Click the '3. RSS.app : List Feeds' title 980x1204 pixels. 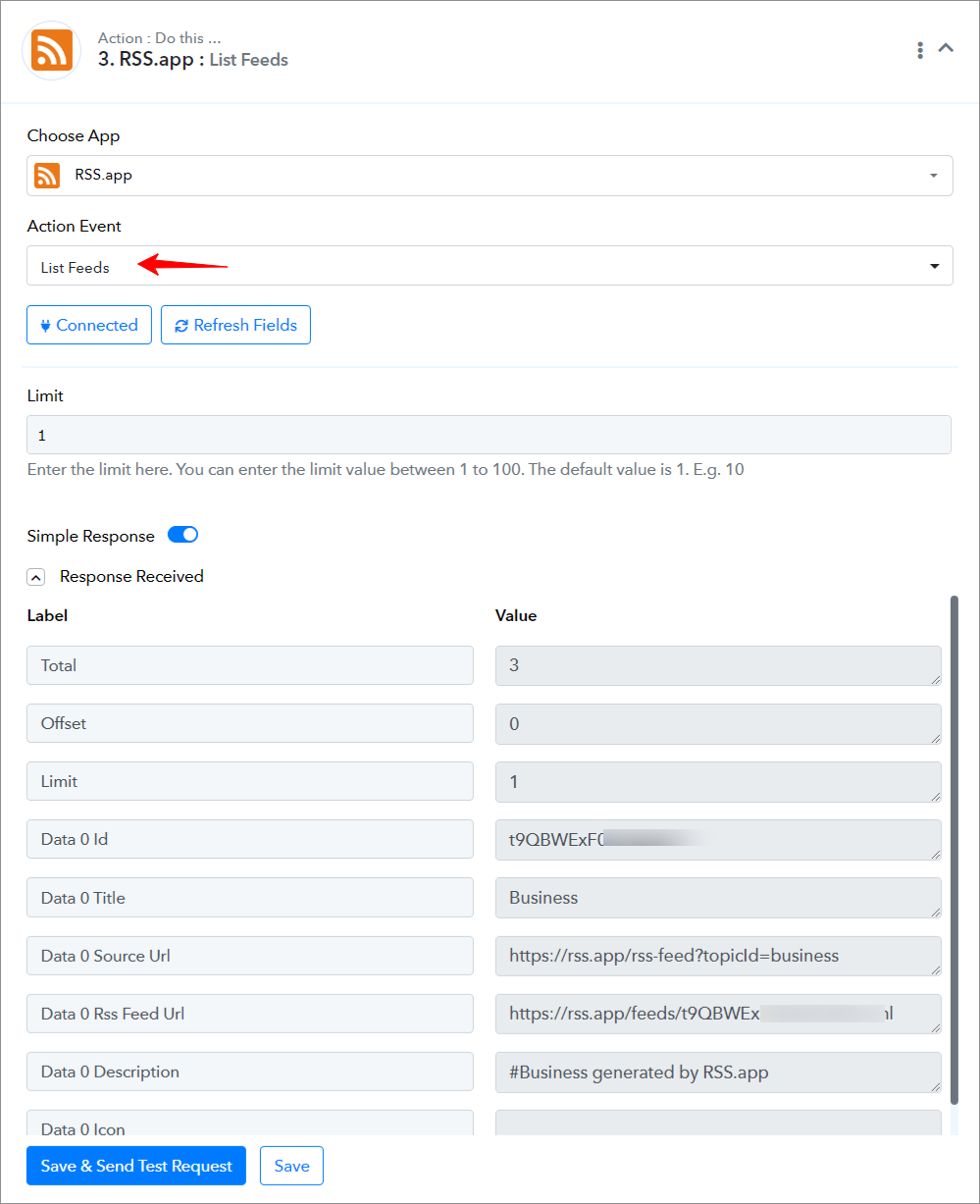point(193,60)
